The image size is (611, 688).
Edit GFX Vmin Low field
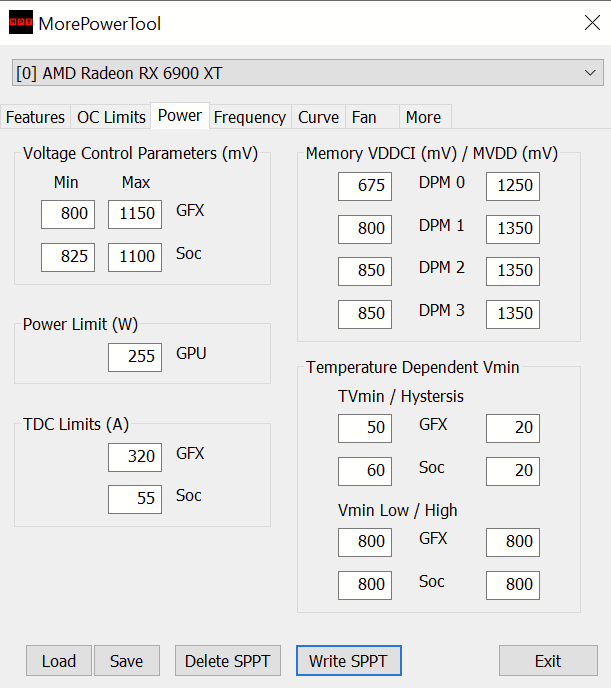pos(365,542)
